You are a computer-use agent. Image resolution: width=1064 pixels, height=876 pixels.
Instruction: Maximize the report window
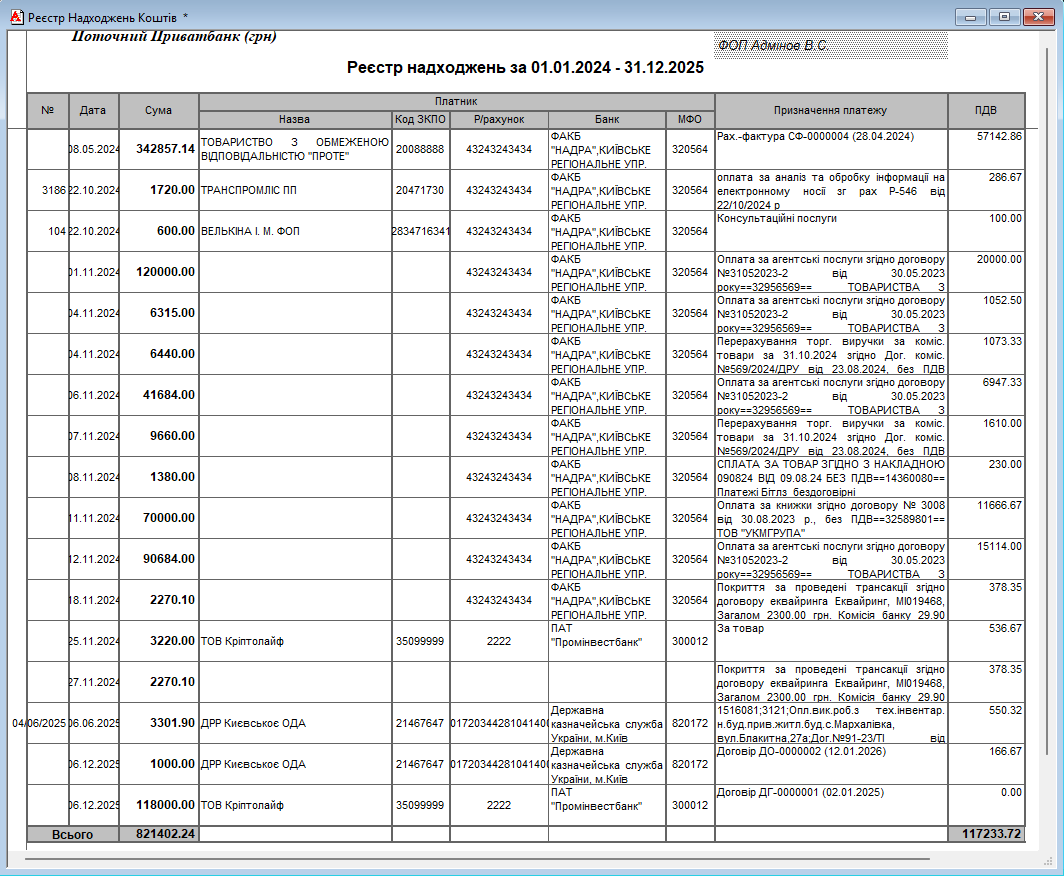[x=1003, y=16]
